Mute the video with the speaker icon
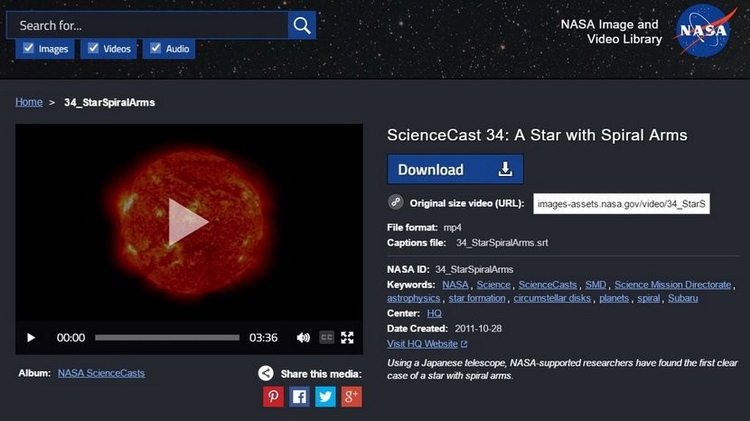 [x=303, y=338]
